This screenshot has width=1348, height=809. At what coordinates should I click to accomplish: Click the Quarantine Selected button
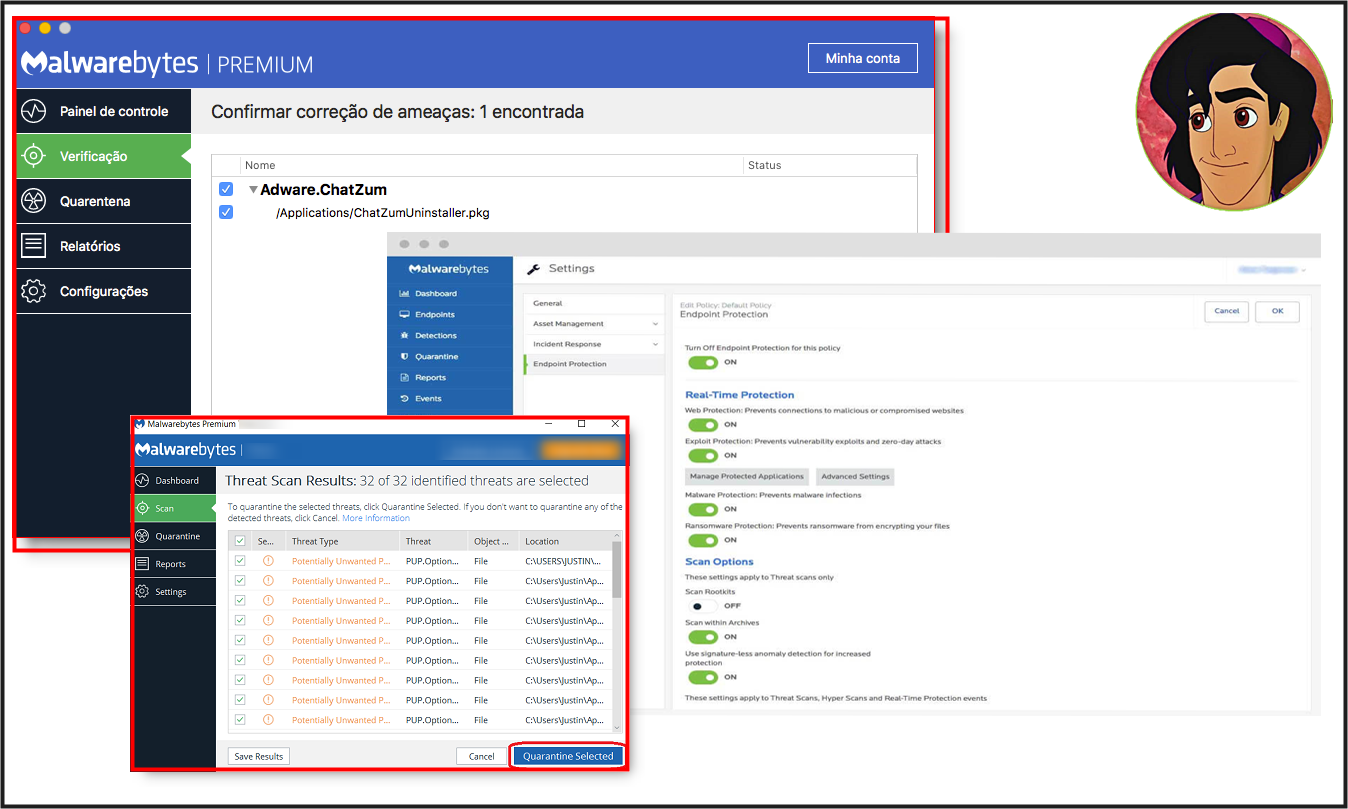point(568,756)
